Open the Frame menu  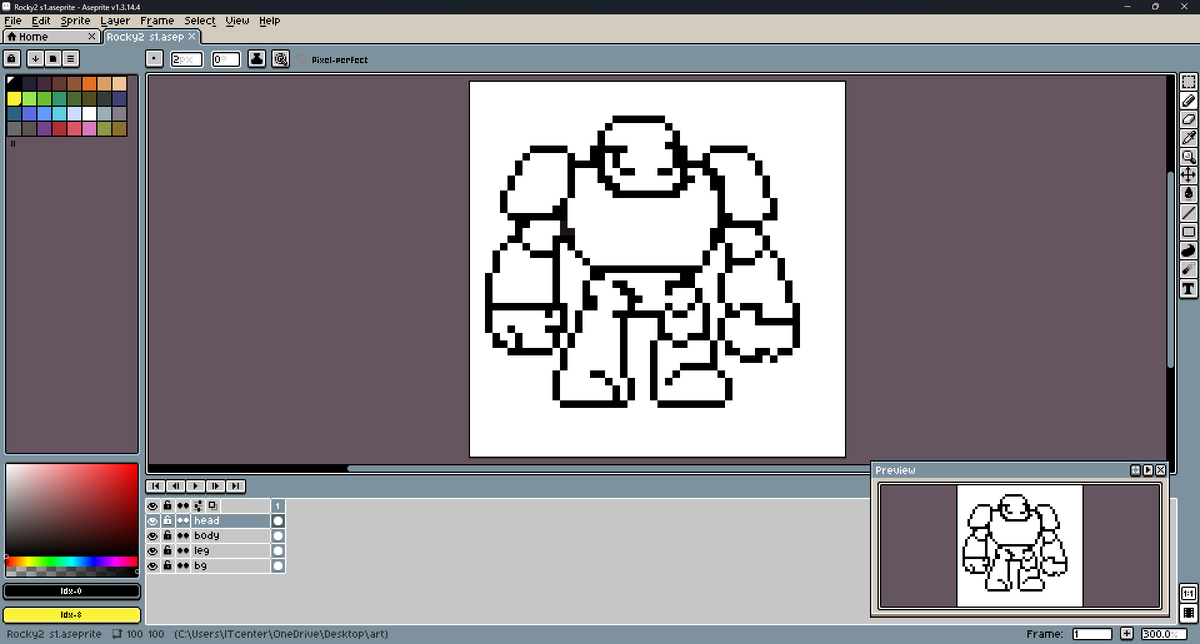point(157,20)
